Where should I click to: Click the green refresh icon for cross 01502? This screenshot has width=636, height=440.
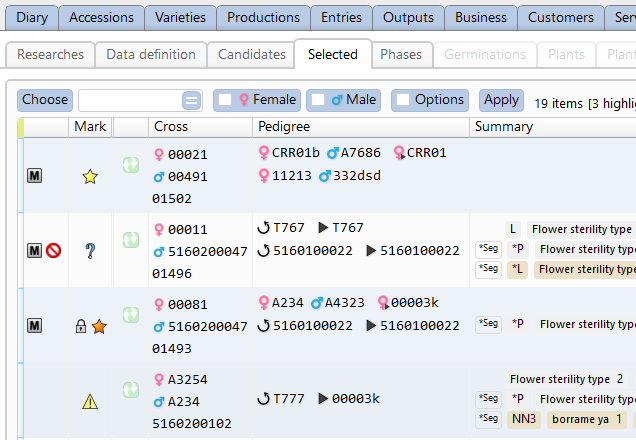tap(130, 165)
